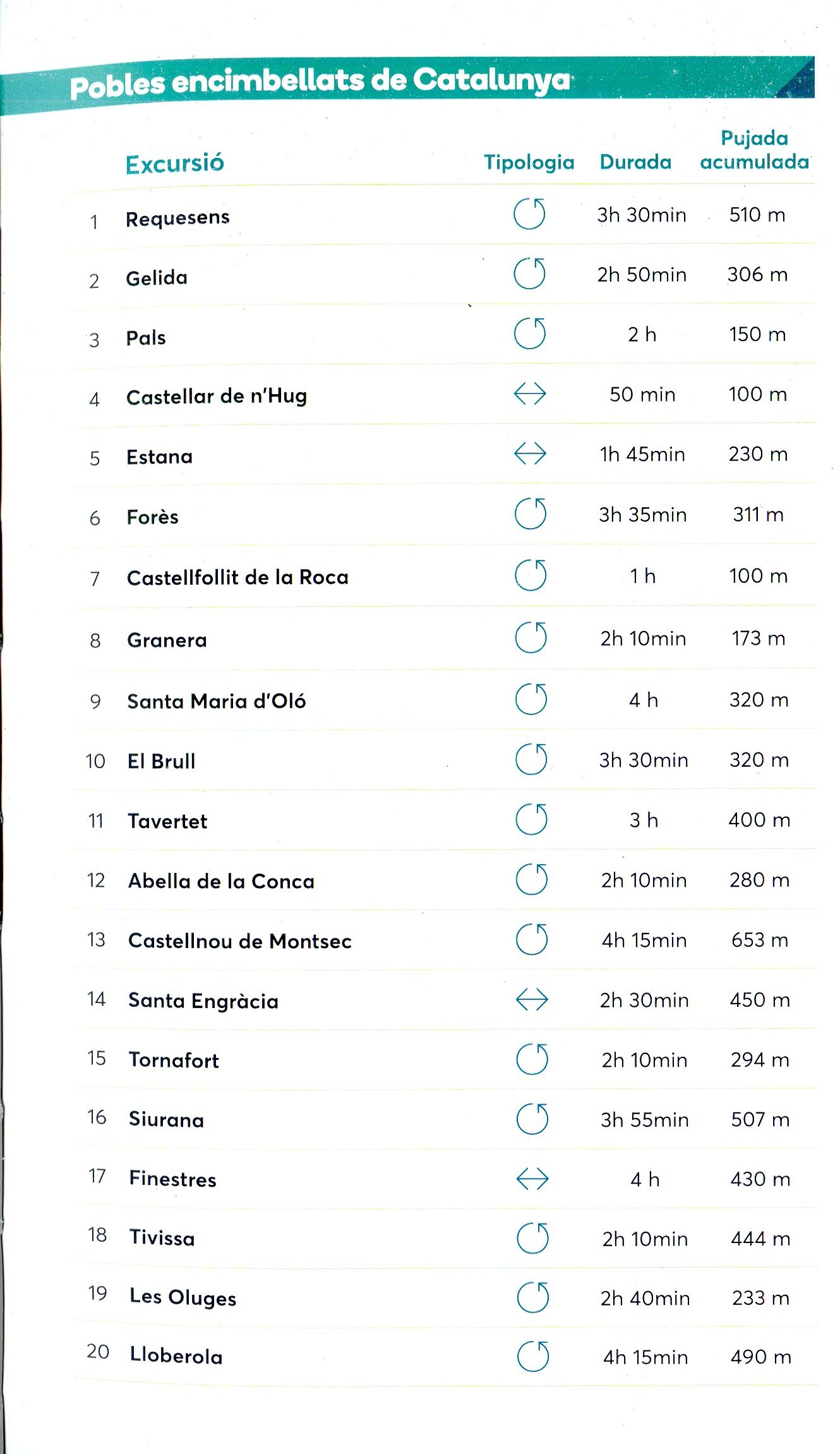Click the double-arrow icon for Finestres
Screen dimensions: 840x1454
point(532,1179)
